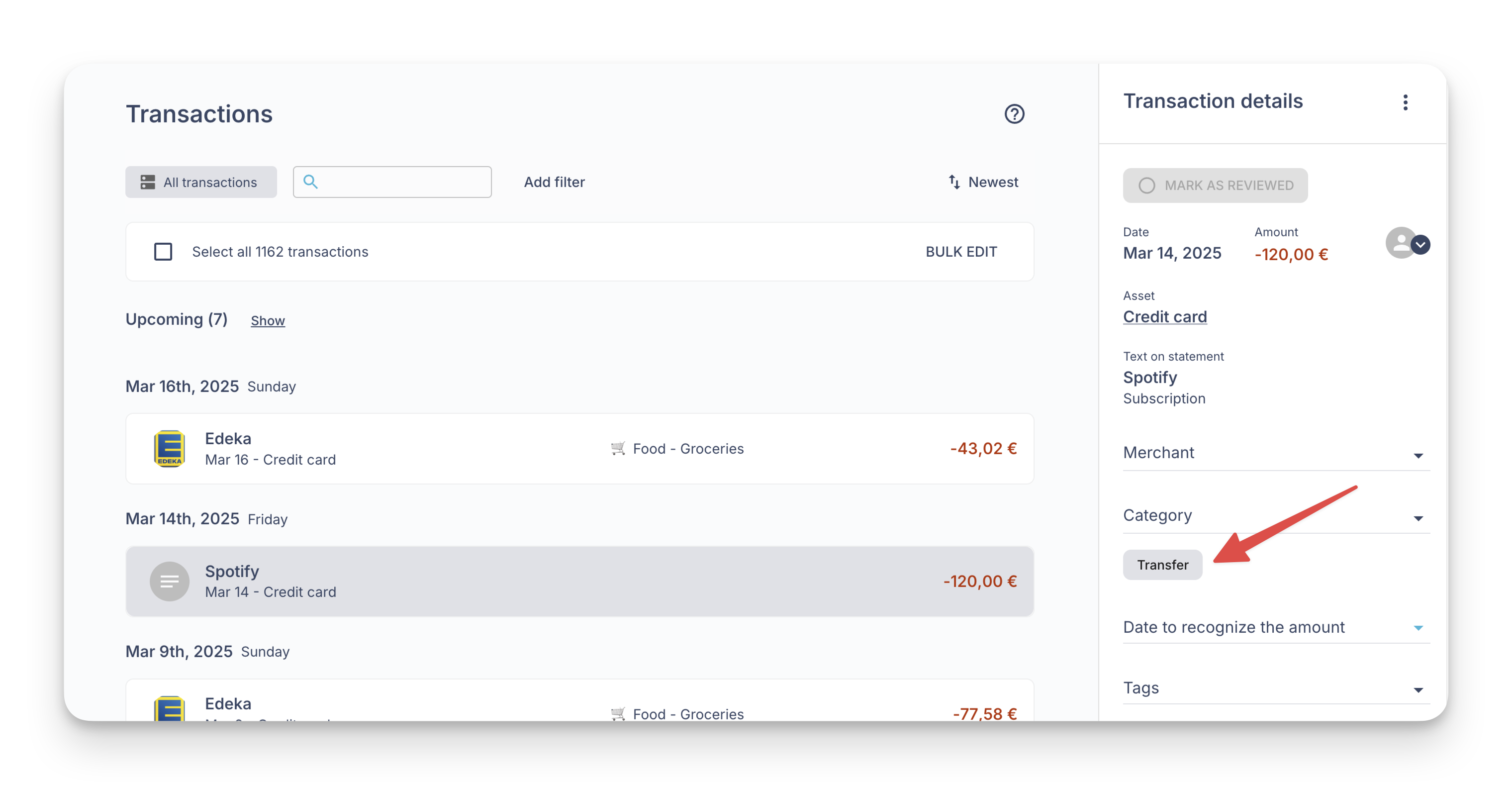
Task: Check the Select all 1162 transactions box
Action: tap(163, 252)
